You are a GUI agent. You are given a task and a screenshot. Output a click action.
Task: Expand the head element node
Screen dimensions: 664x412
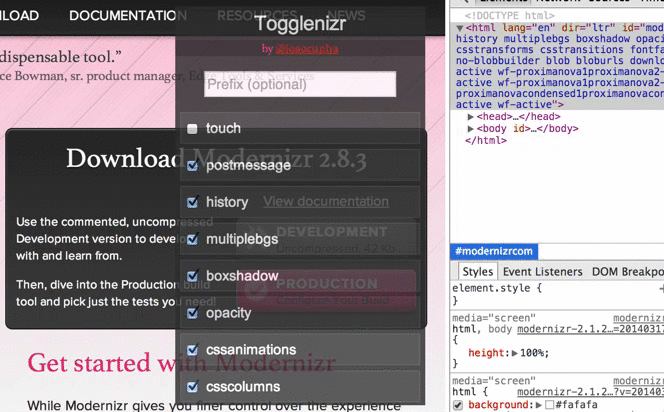(x=470, y=116)
